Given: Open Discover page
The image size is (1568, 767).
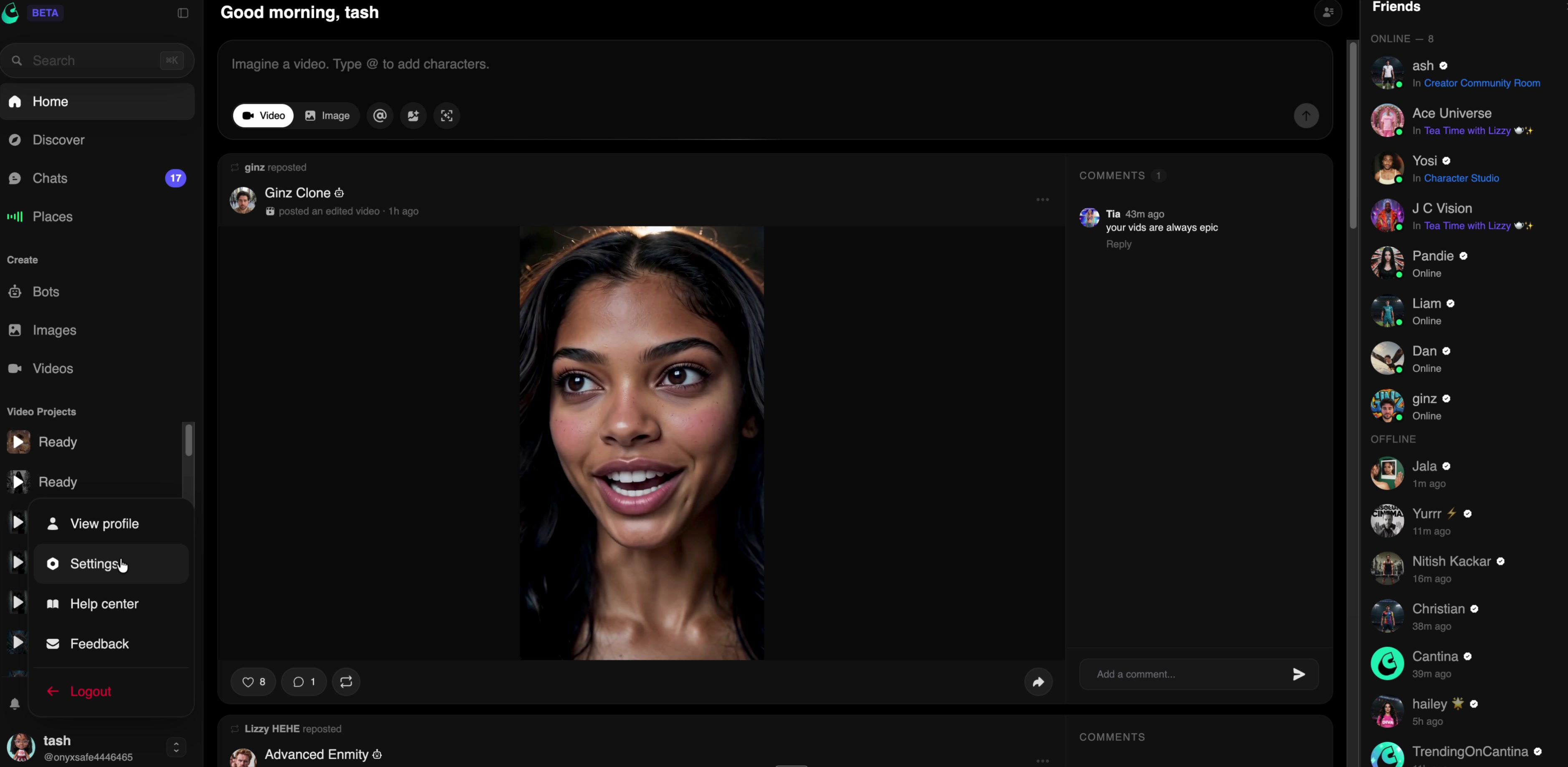Looking at the screenshot, I should (97, 140).
